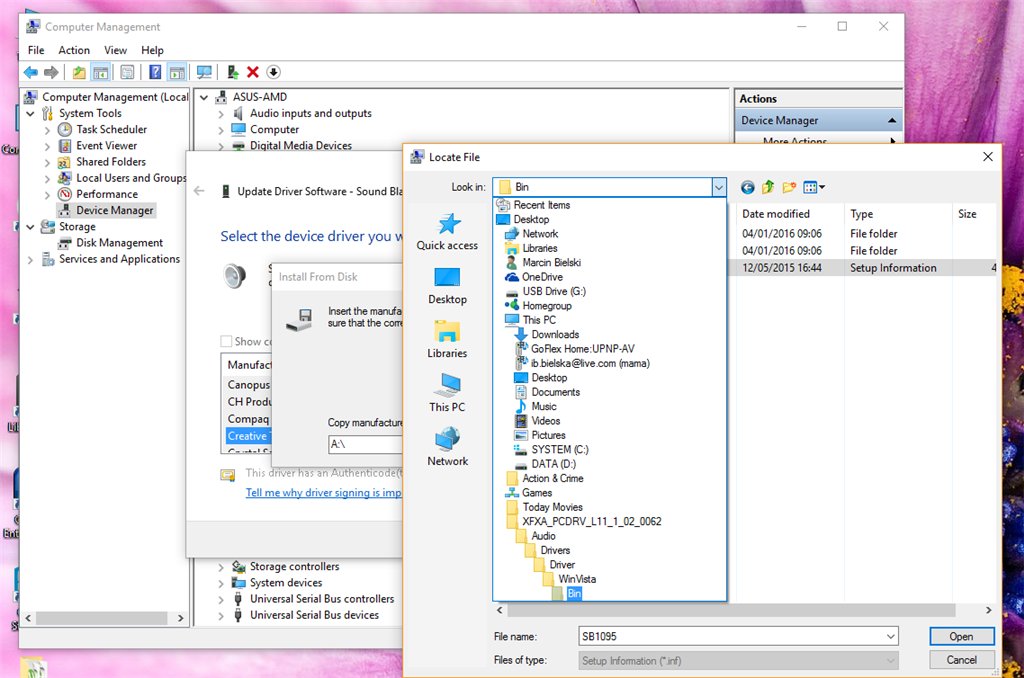Select Device Manager in console tree
This screenshot has width=1024, height=678.
[114, 210]
